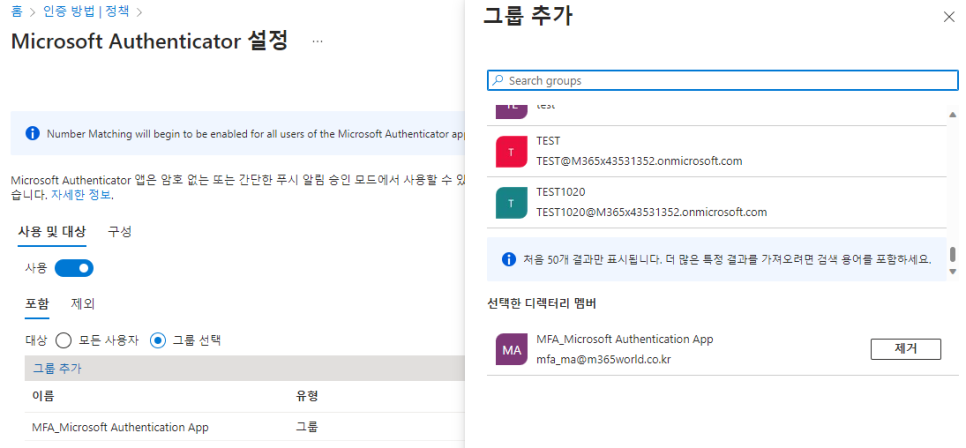Turn off the 사용 toggle switch

click(74, 269)
